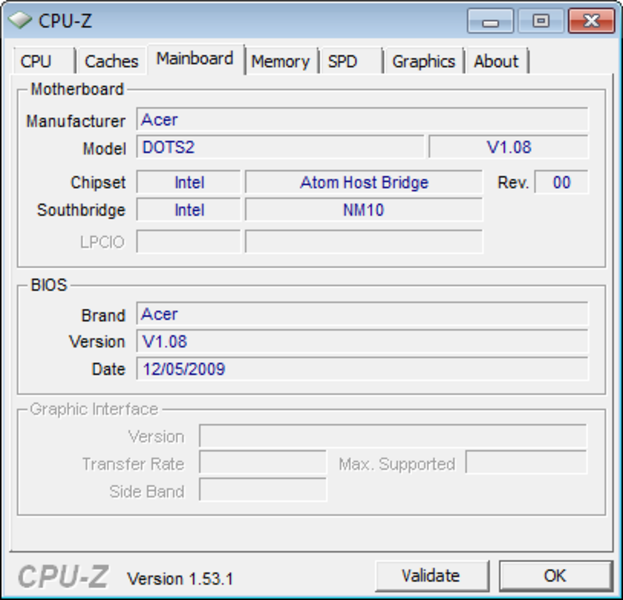
Task: Click the LPCIO label
Action: (103, 242)
